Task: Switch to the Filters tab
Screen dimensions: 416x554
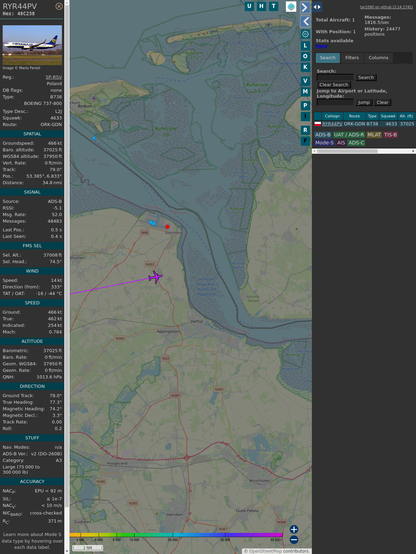Action: point(352,58)
